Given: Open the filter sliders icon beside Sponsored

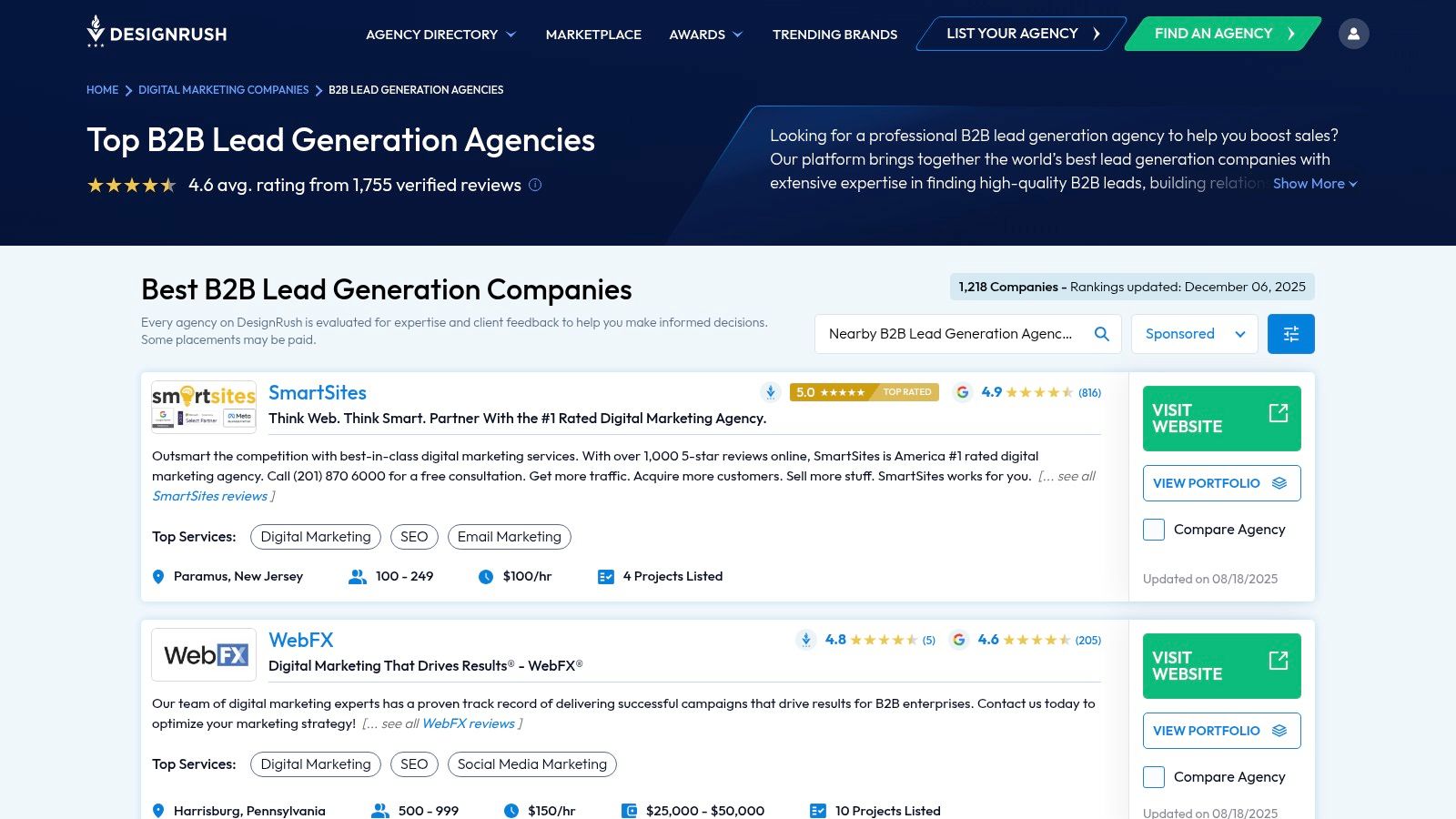Looking at the screenshot, I should [1290, 333].
